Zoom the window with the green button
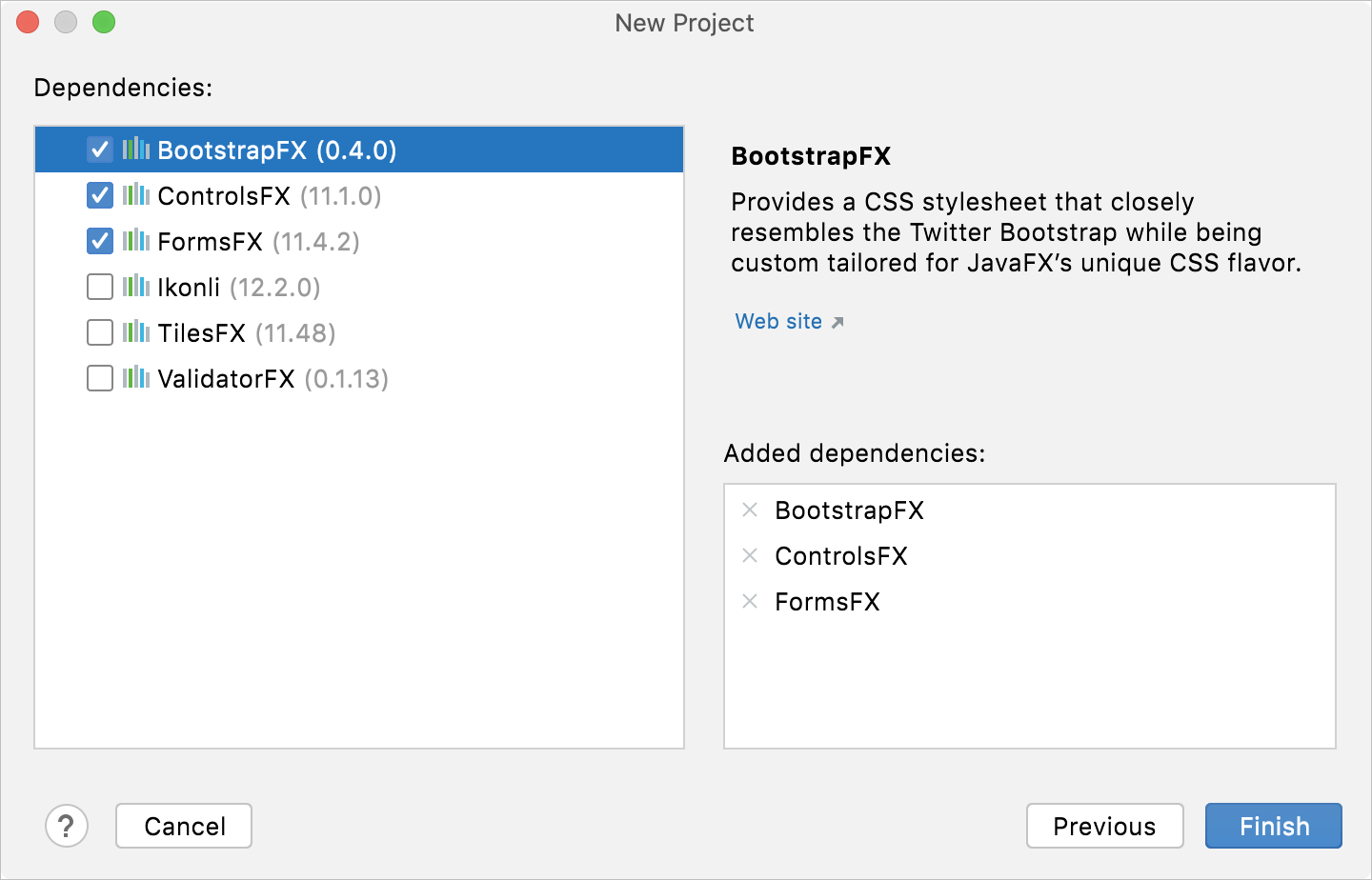The height and width of the screenshot is (880, 1372). [x=104, y=22]
